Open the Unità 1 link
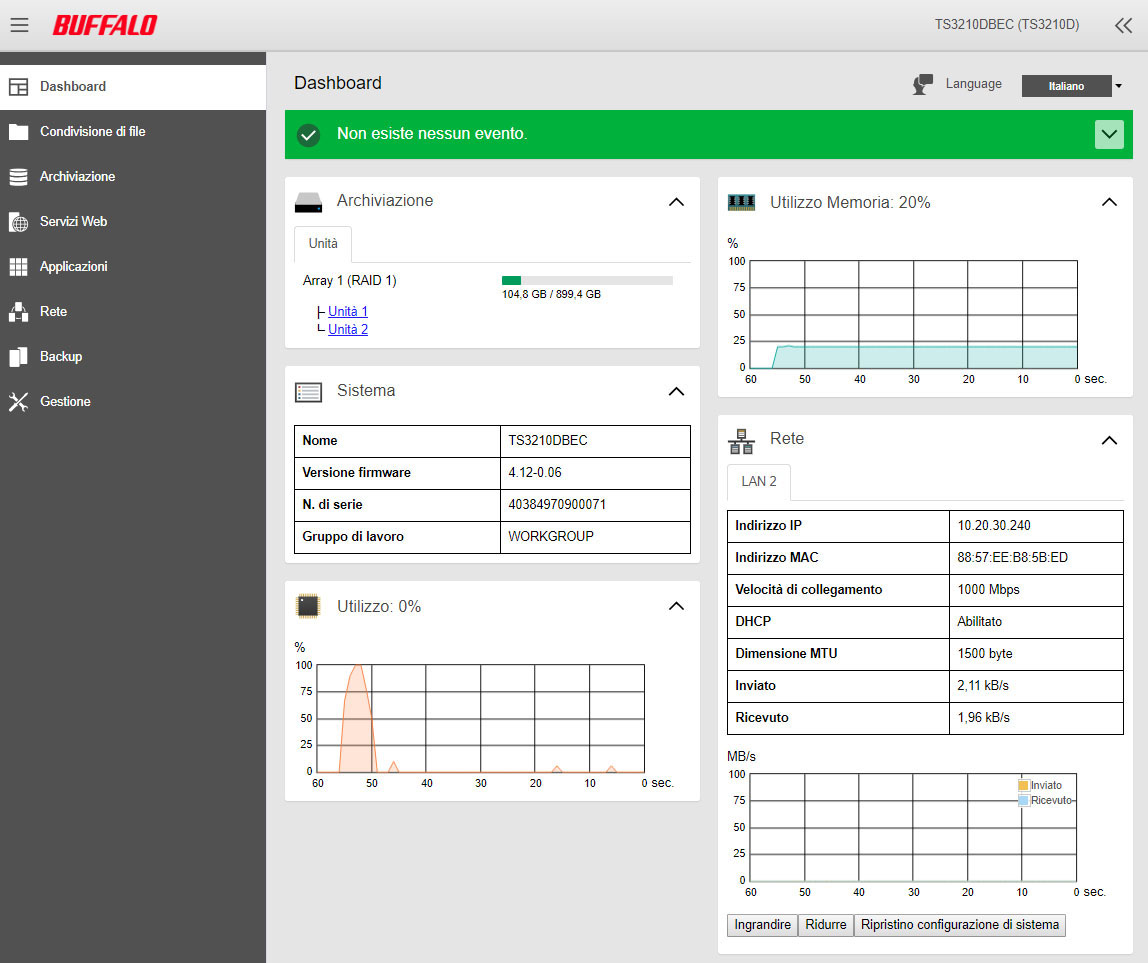Screen dimensions: 1148x963 point(348,312)
